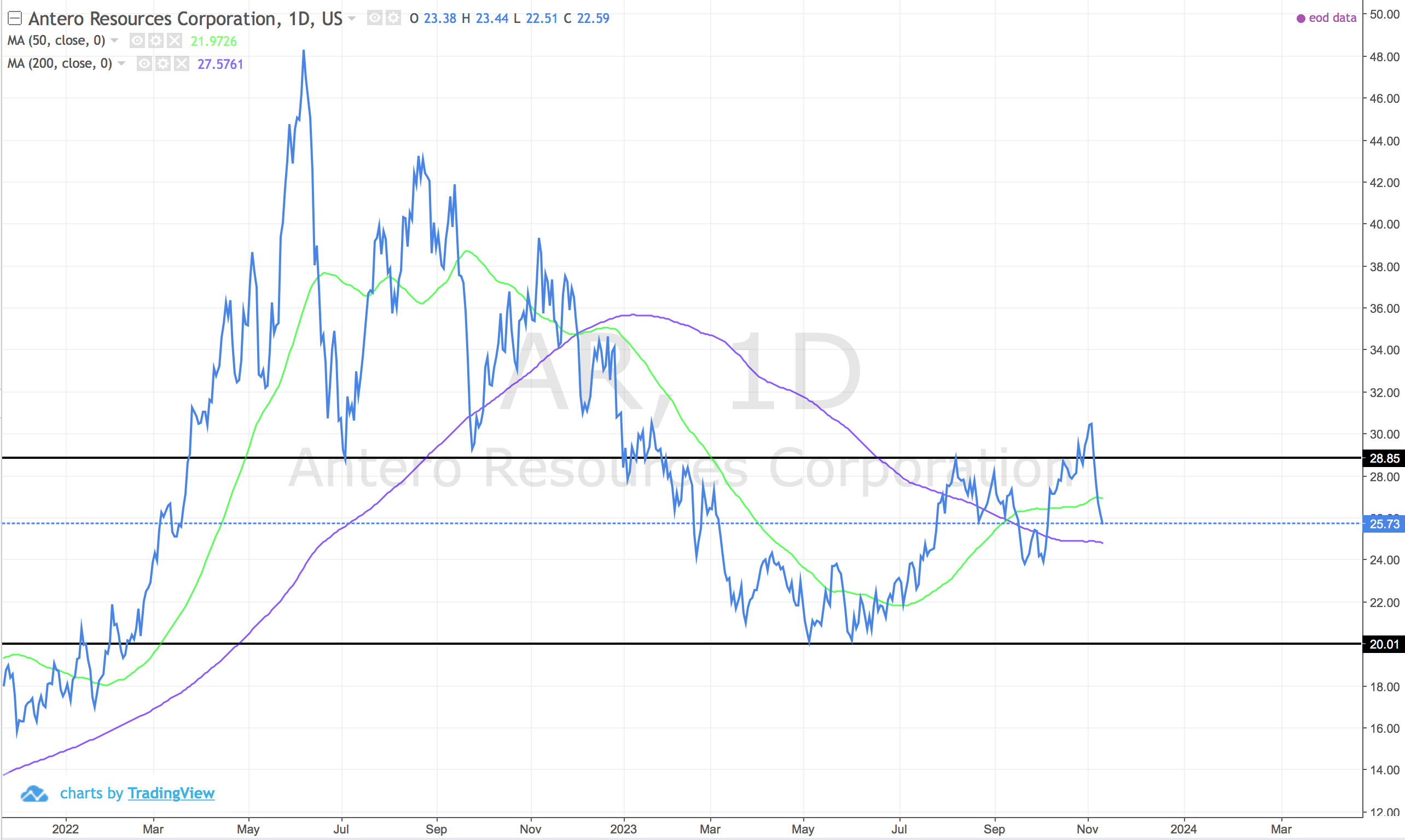Click the low price value 22.51

542,19
